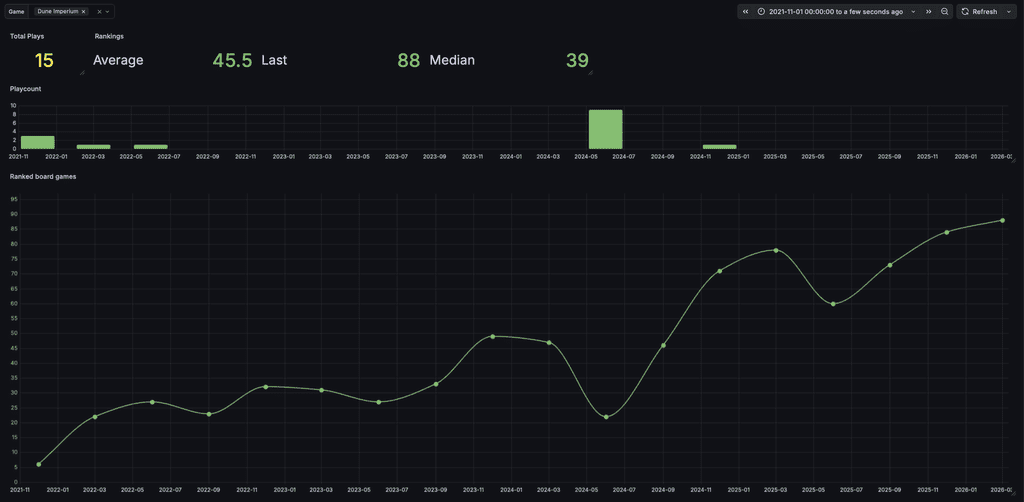Screen dimensions: 1024x502
Task: Zoom out the time range
Action: pos(944,12)
